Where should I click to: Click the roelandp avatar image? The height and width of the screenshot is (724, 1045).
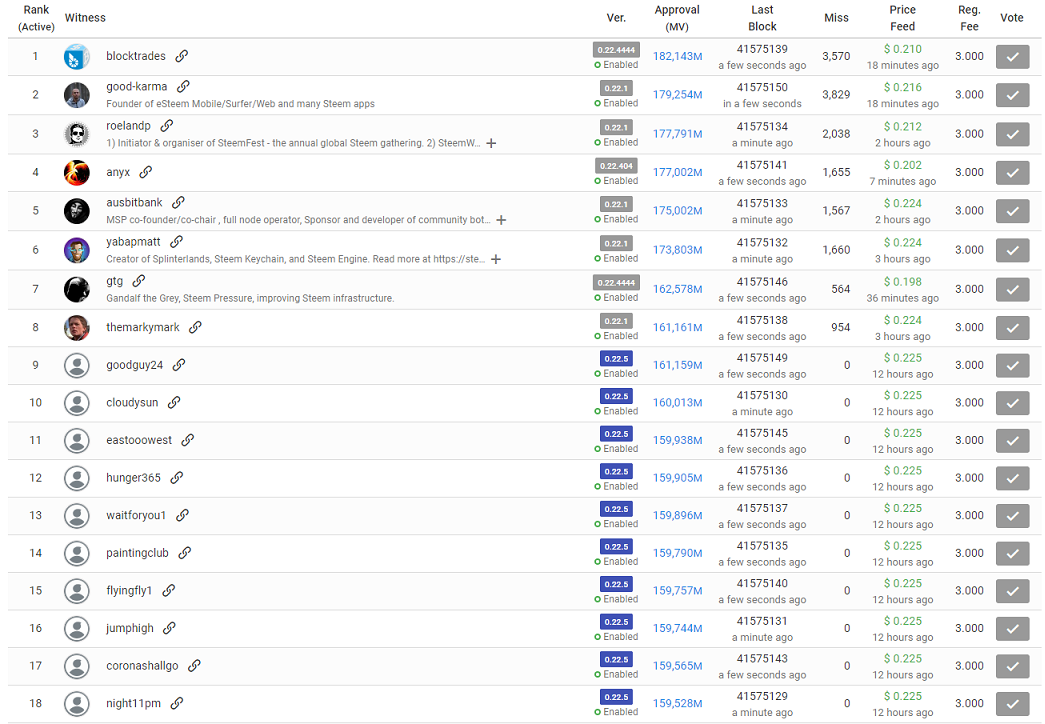[77, 134]
